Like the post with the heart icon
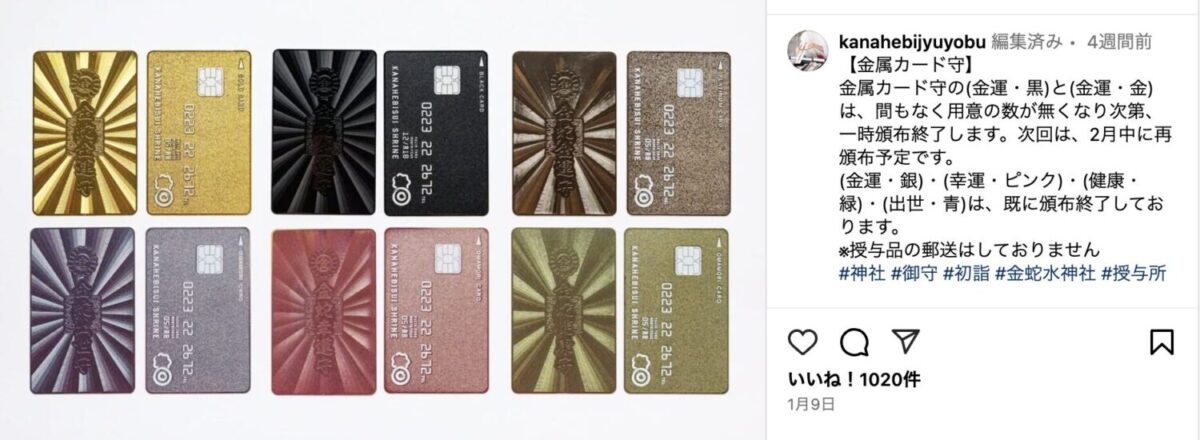 (803, 342)
